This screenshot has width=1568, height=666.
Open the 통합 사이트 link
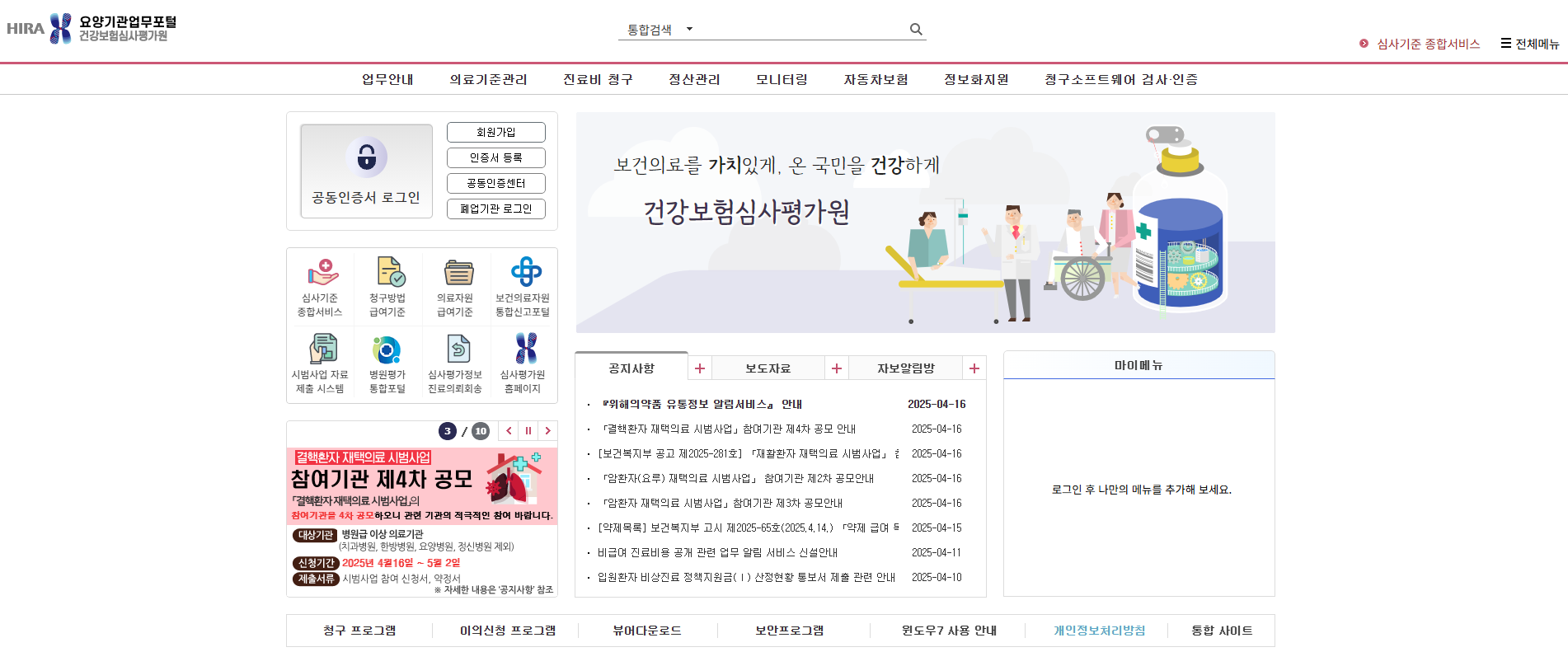coord(1222,631)
